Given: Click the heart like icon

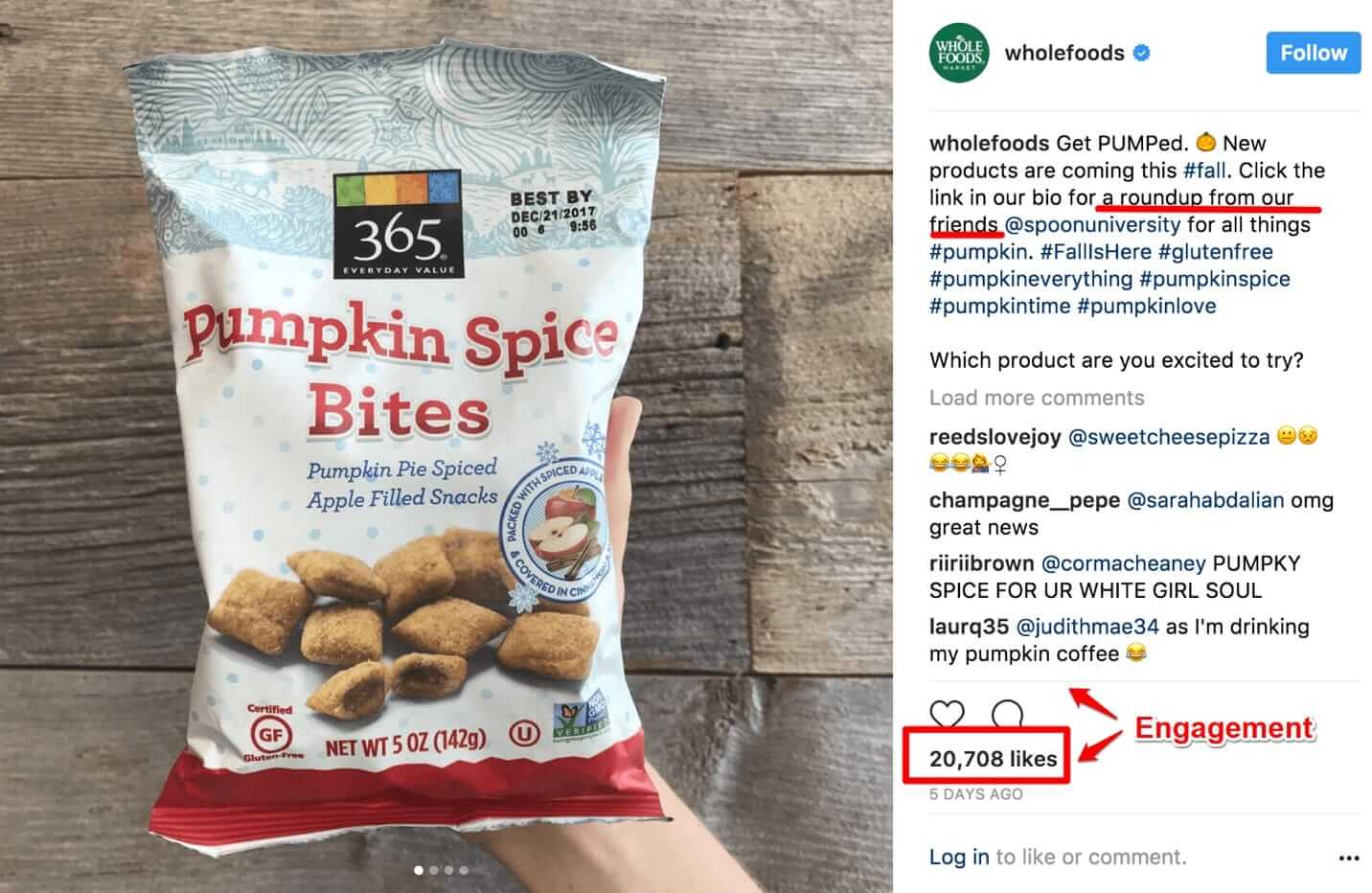Looking at the screenshot, I should click(947, 714).
